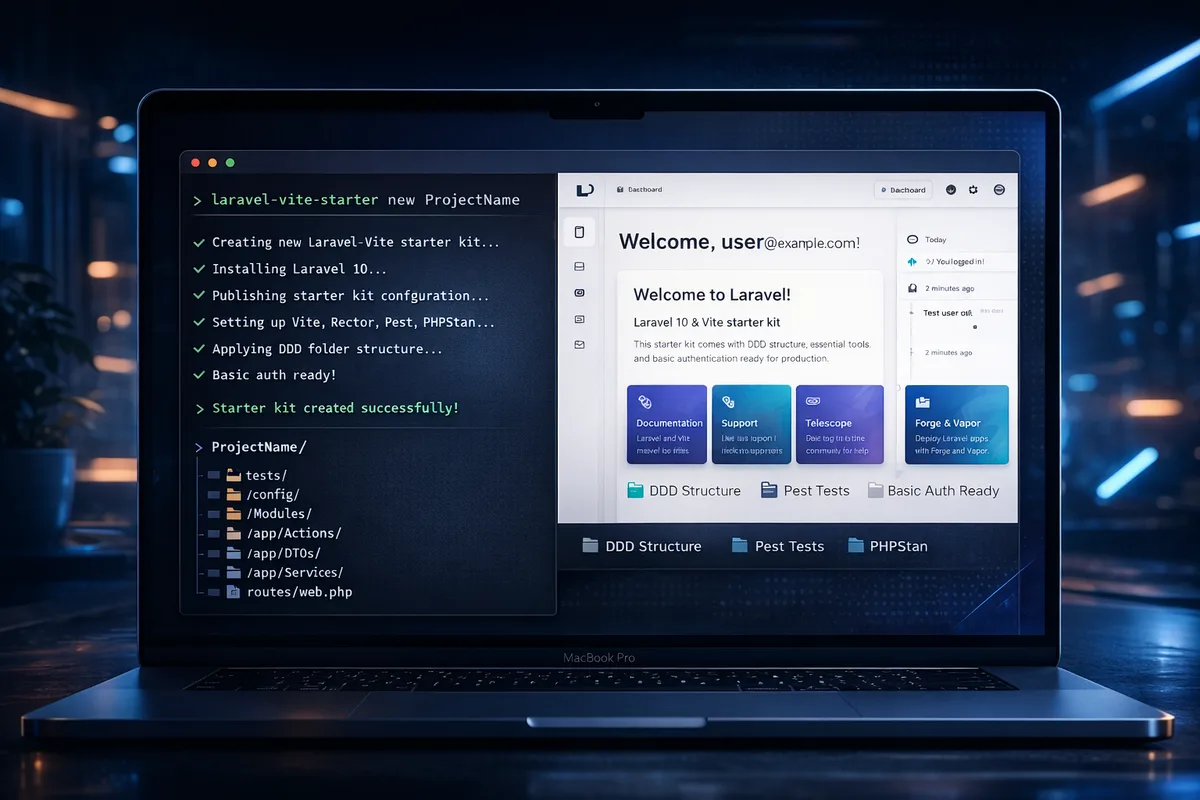The image size is (1200, 800).
Task: Click the folder icon on Forge & Vapor card
Action: coord(923,401)
